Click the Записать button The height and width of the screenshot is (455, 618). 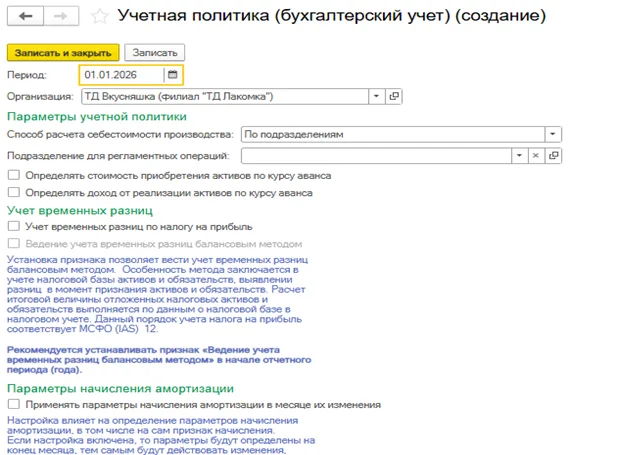[x=154, y=53]
